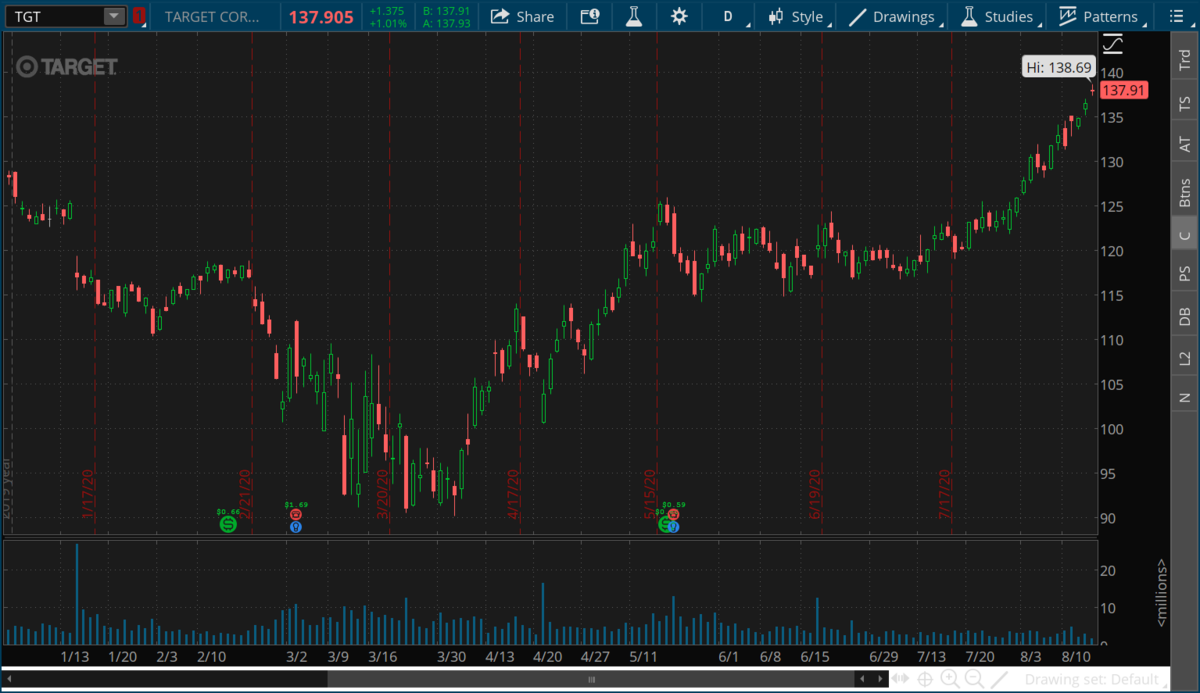Select the crosshair pointer tool

coord(926,679)
